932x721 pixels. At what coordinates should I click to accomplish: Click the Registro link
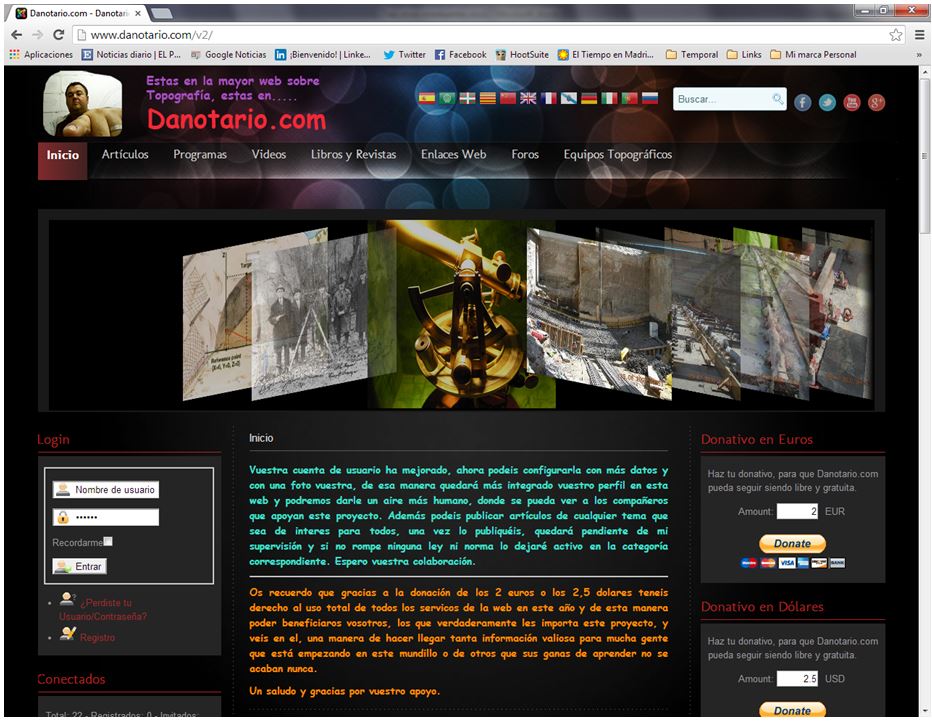(97, 637)
